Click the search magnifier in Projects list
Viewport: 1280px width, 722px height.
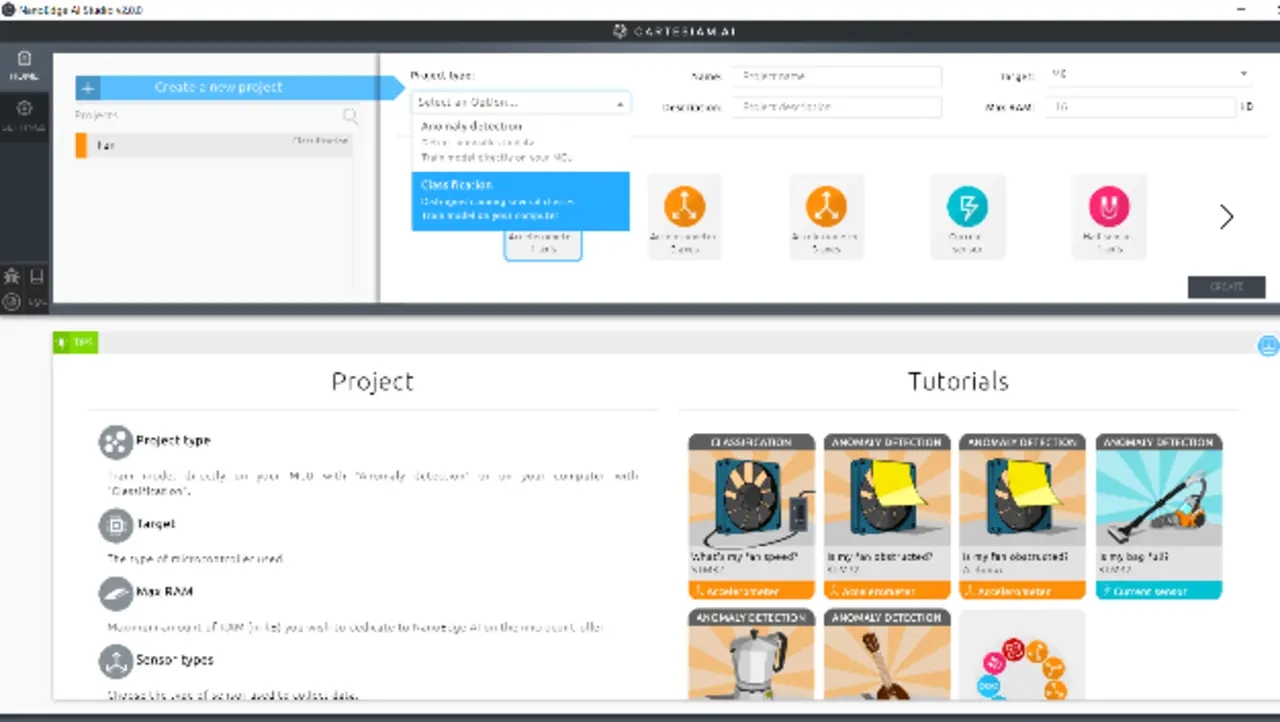(350, 116)
